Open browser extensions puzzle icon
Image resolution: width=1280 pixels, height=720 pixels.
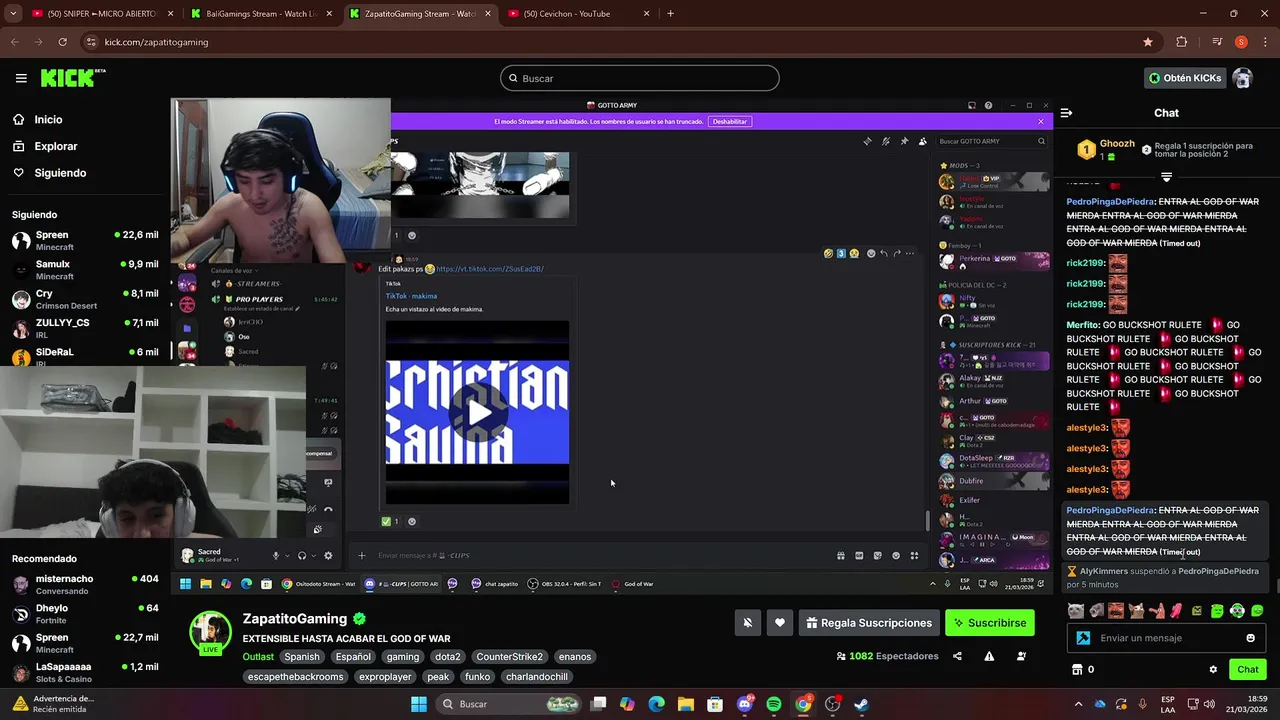[x=1181, y=42]
